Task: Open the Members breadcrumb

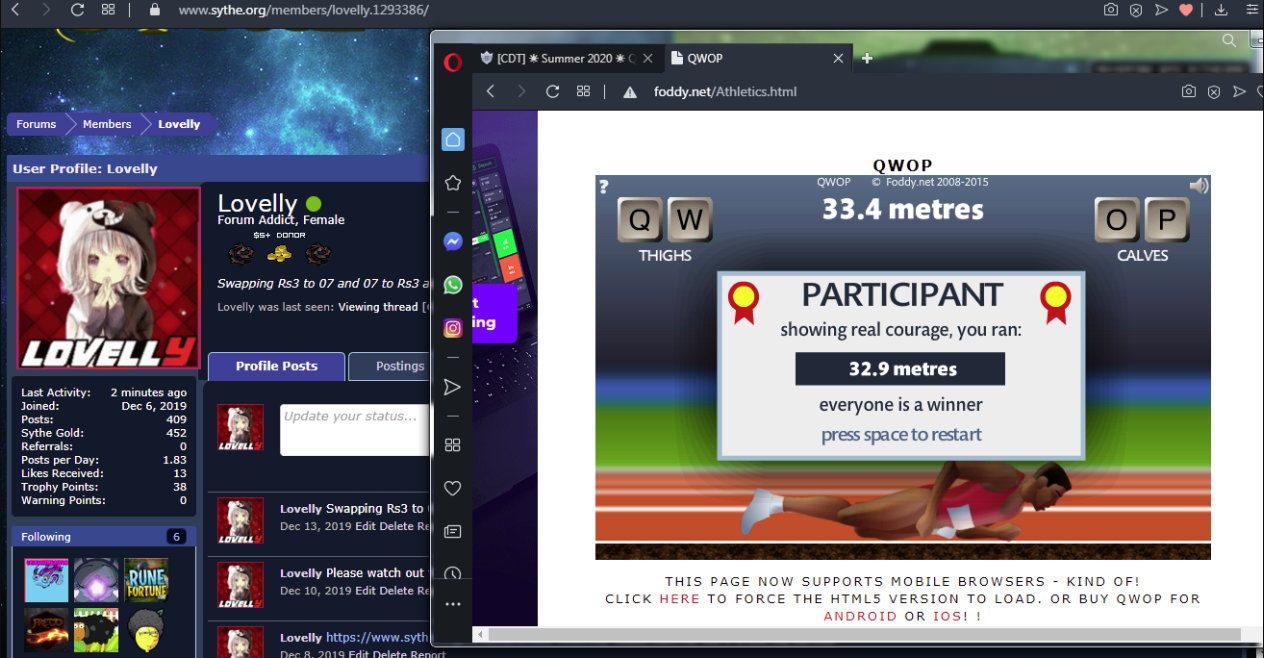Action: [107, 124]
